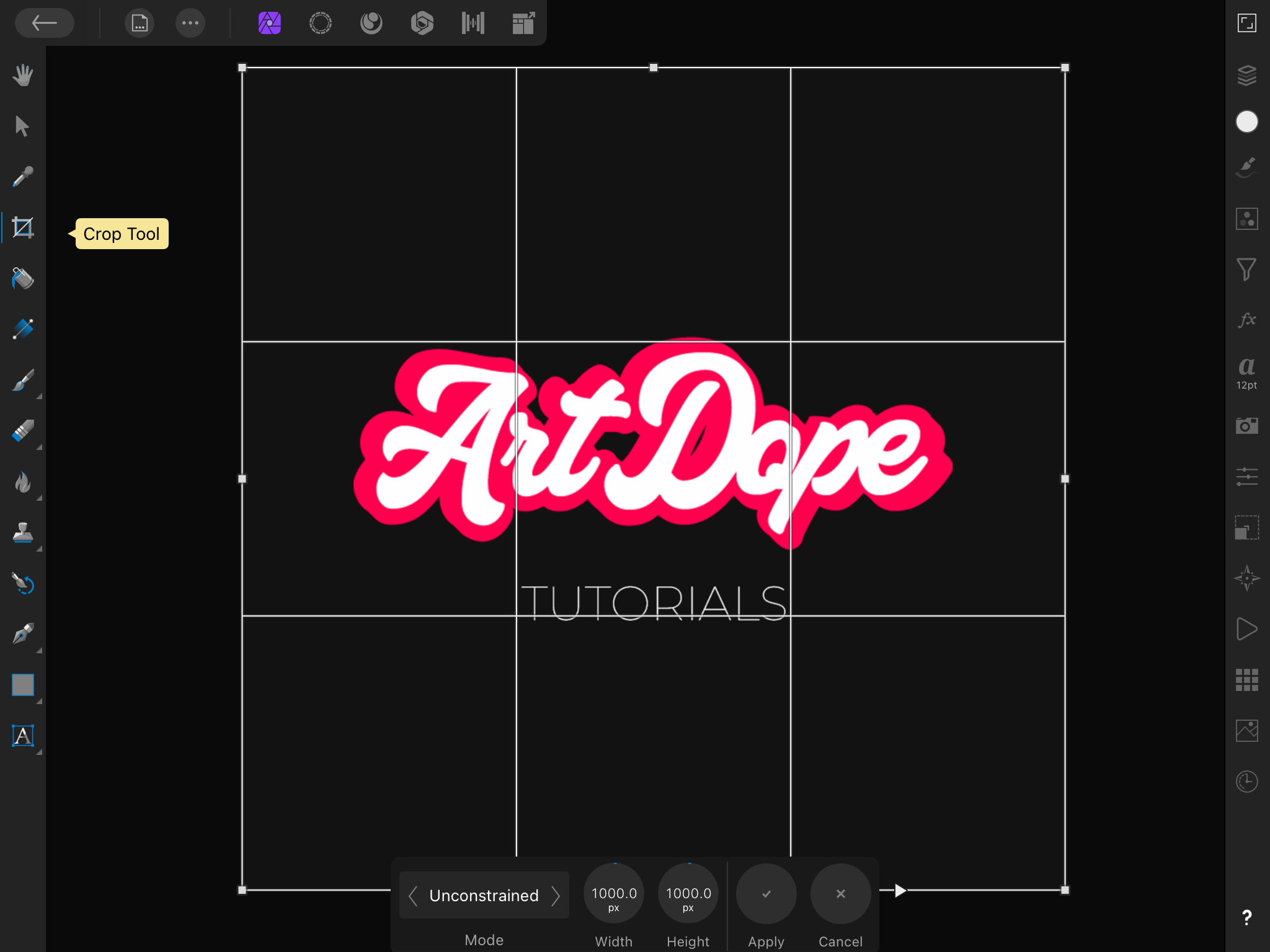Edit the crop Height value
1270x952 pixels.
tap(688, 894)
